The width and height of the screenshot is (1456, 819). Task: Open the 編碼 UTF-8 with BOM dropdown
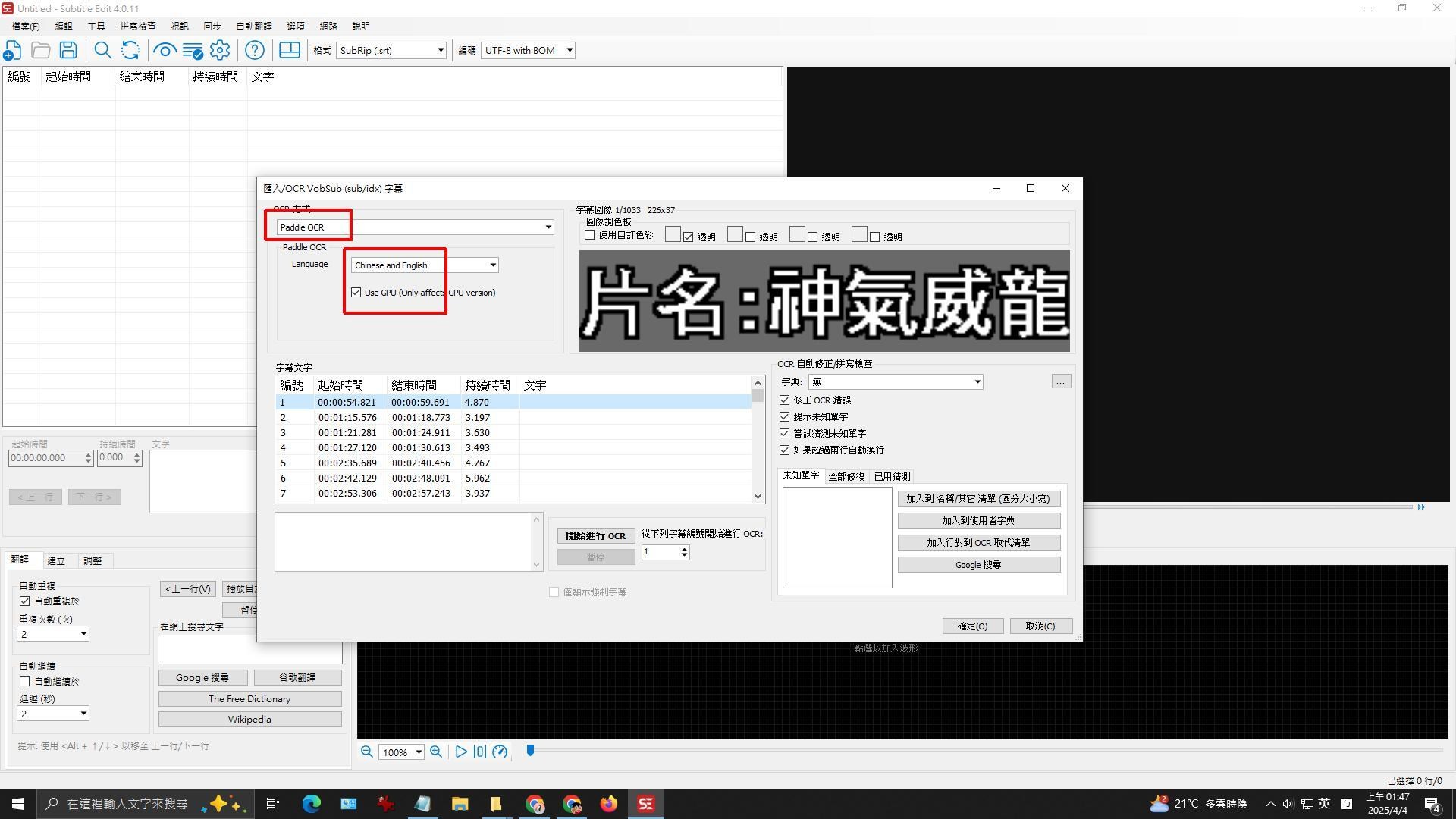click(x=568, y=50)
